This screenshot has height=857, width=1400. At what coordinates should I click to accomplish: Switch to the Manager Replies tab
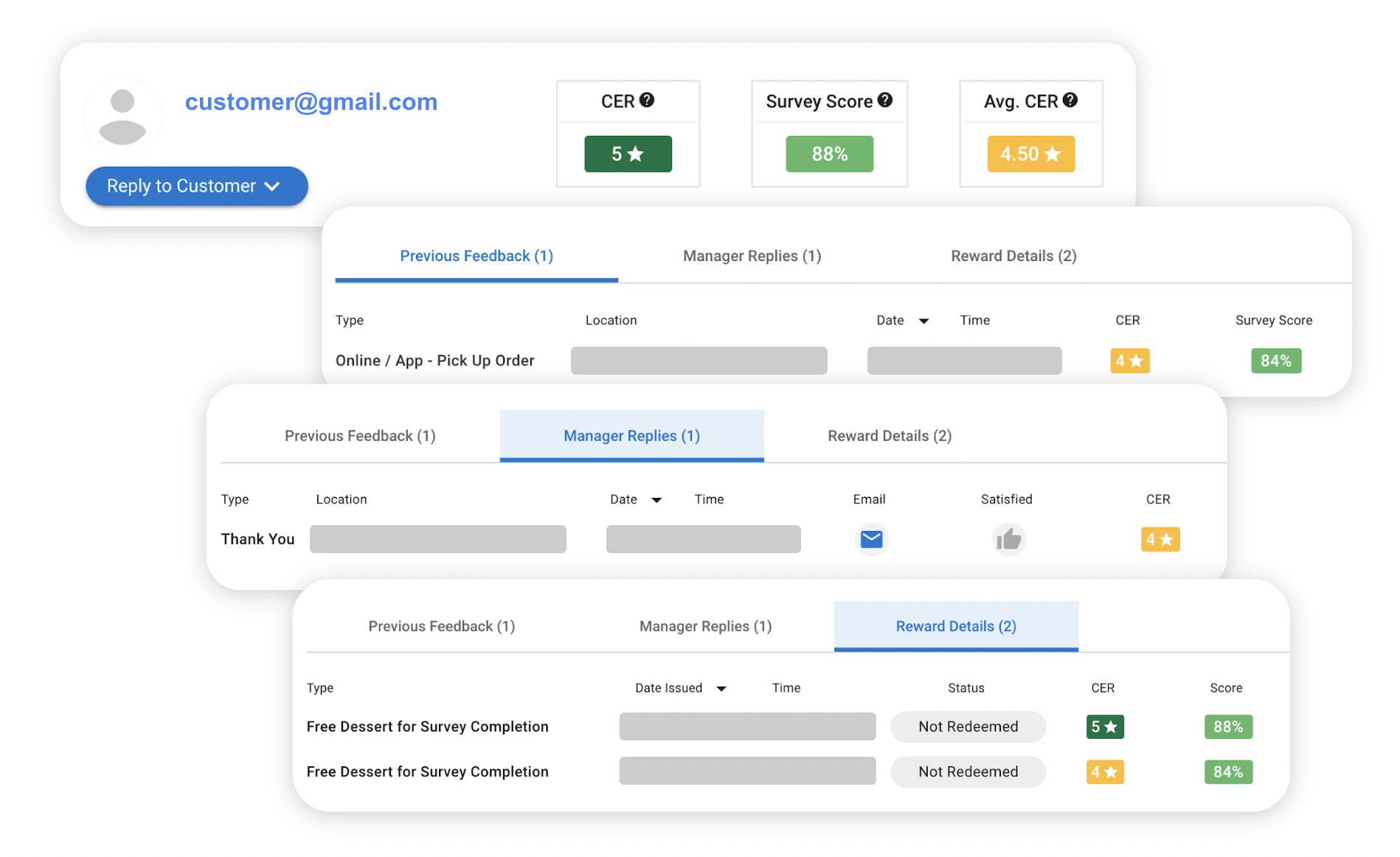631,435
